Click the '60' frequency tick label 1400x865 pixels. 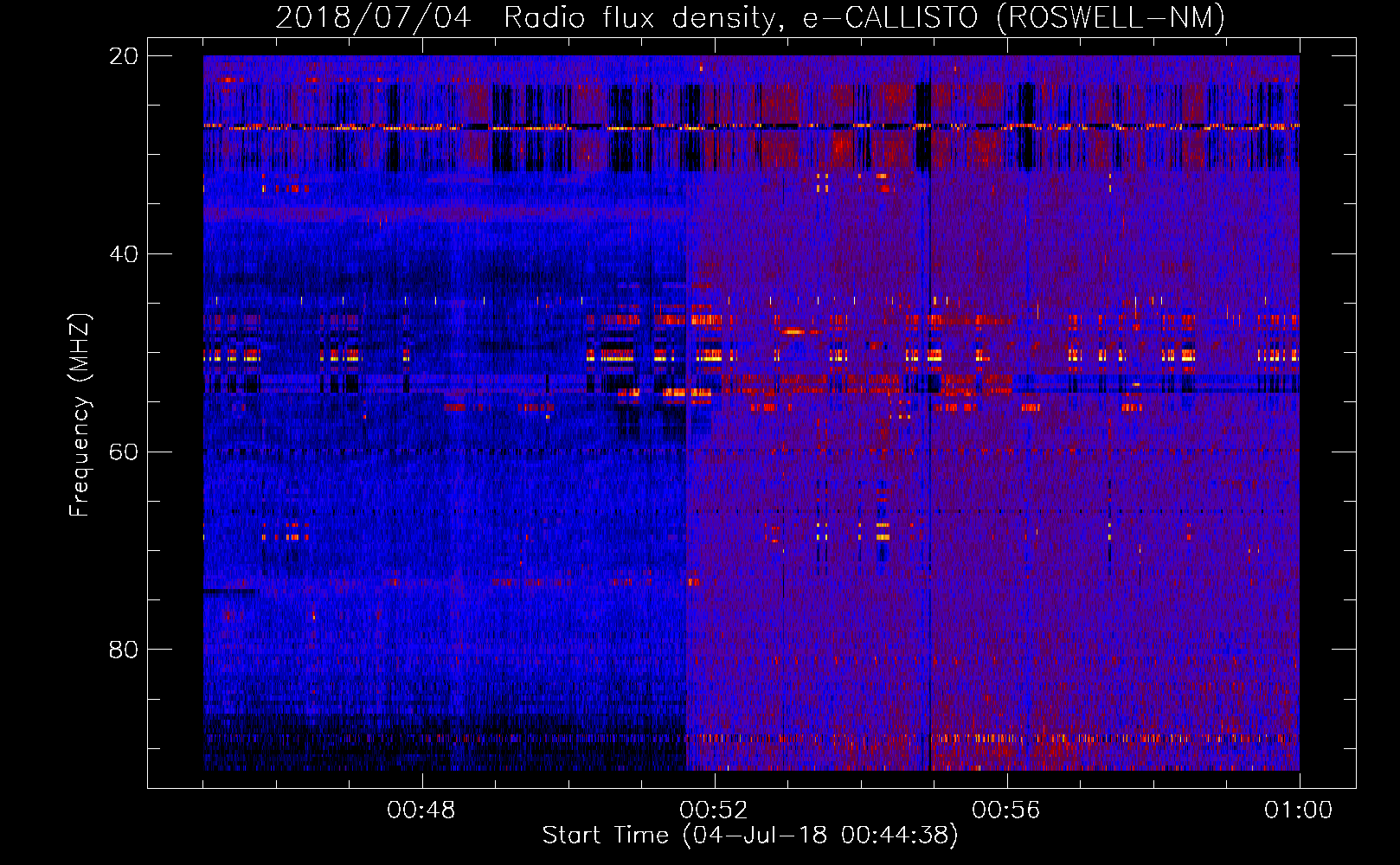(124, 452)
